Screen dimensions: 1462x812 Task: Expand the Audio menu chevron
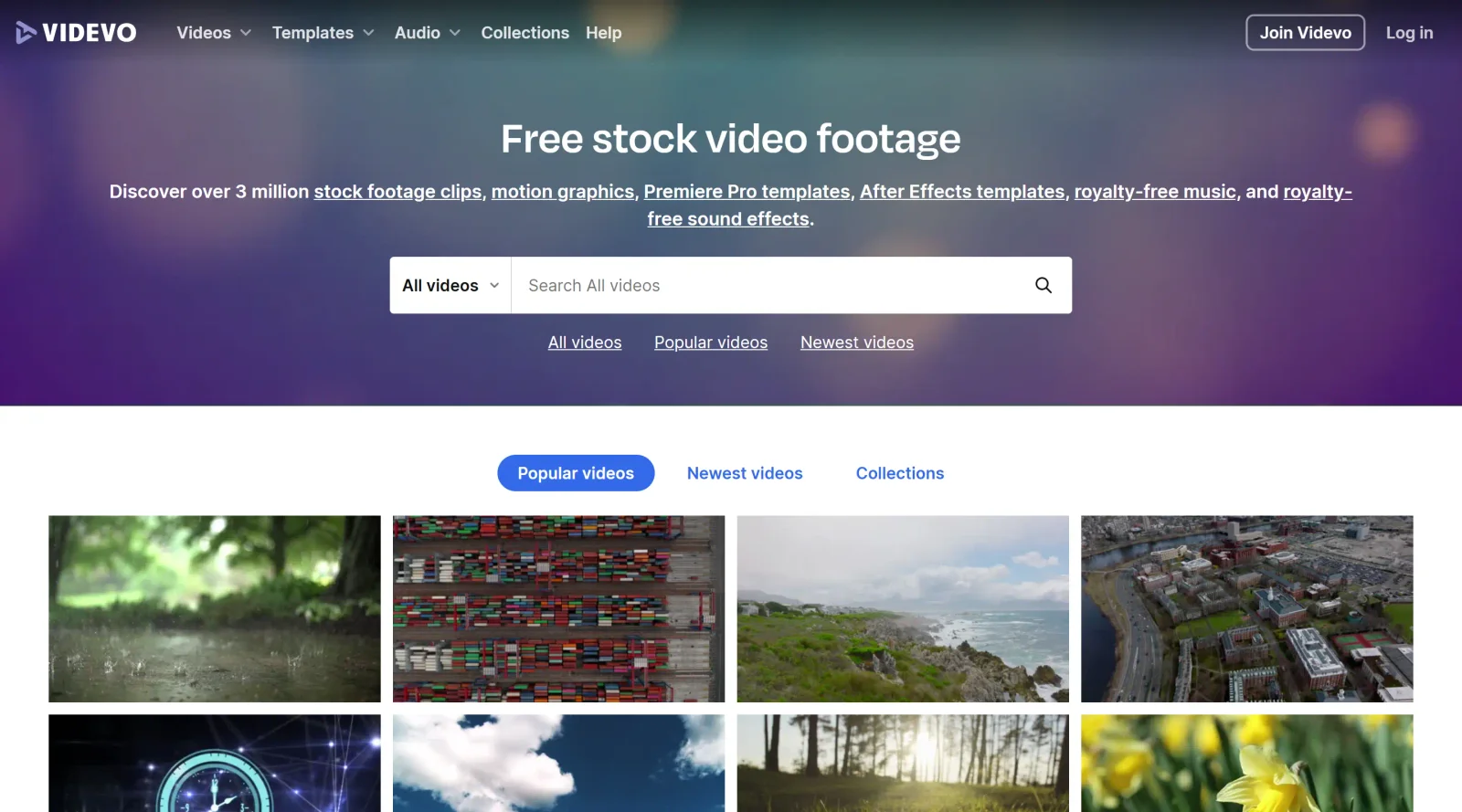pos(455,33)
